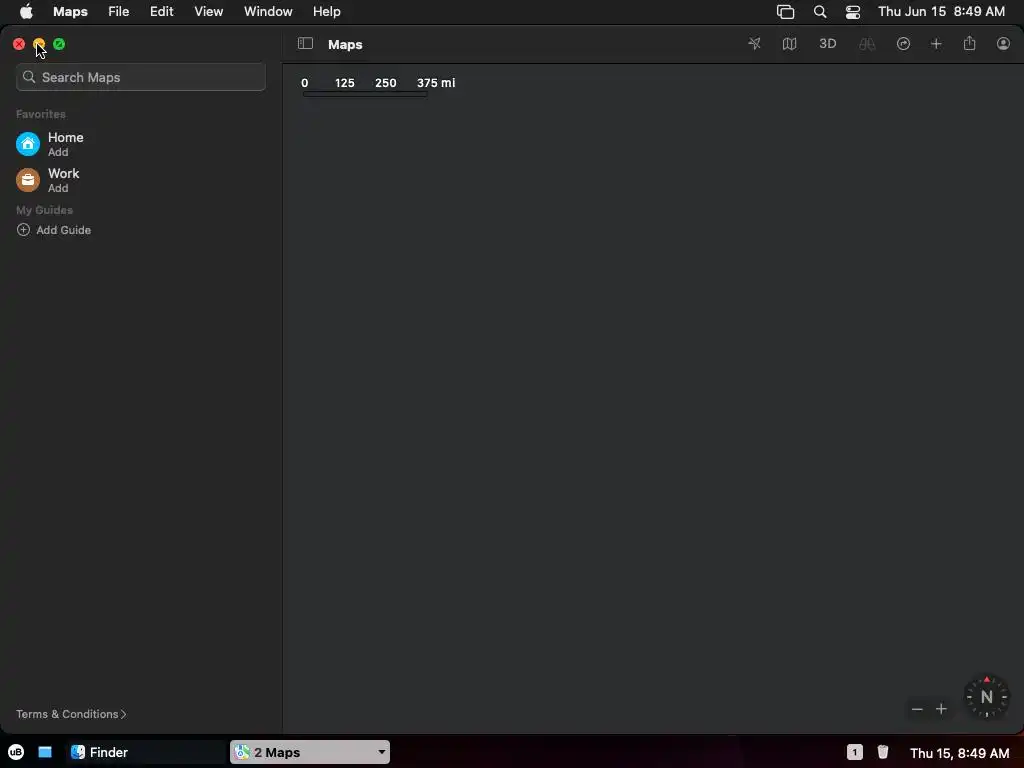Open directions from the toolbar icon
The height and width of the screenshot is (768, 1024).
(903, 44)
